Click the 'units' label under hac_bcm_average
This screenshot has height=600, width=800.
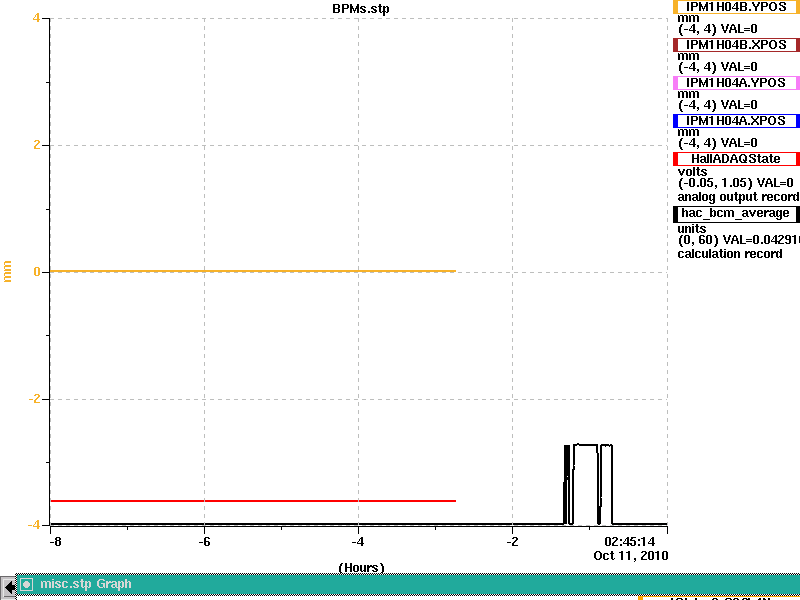(692, 229)
